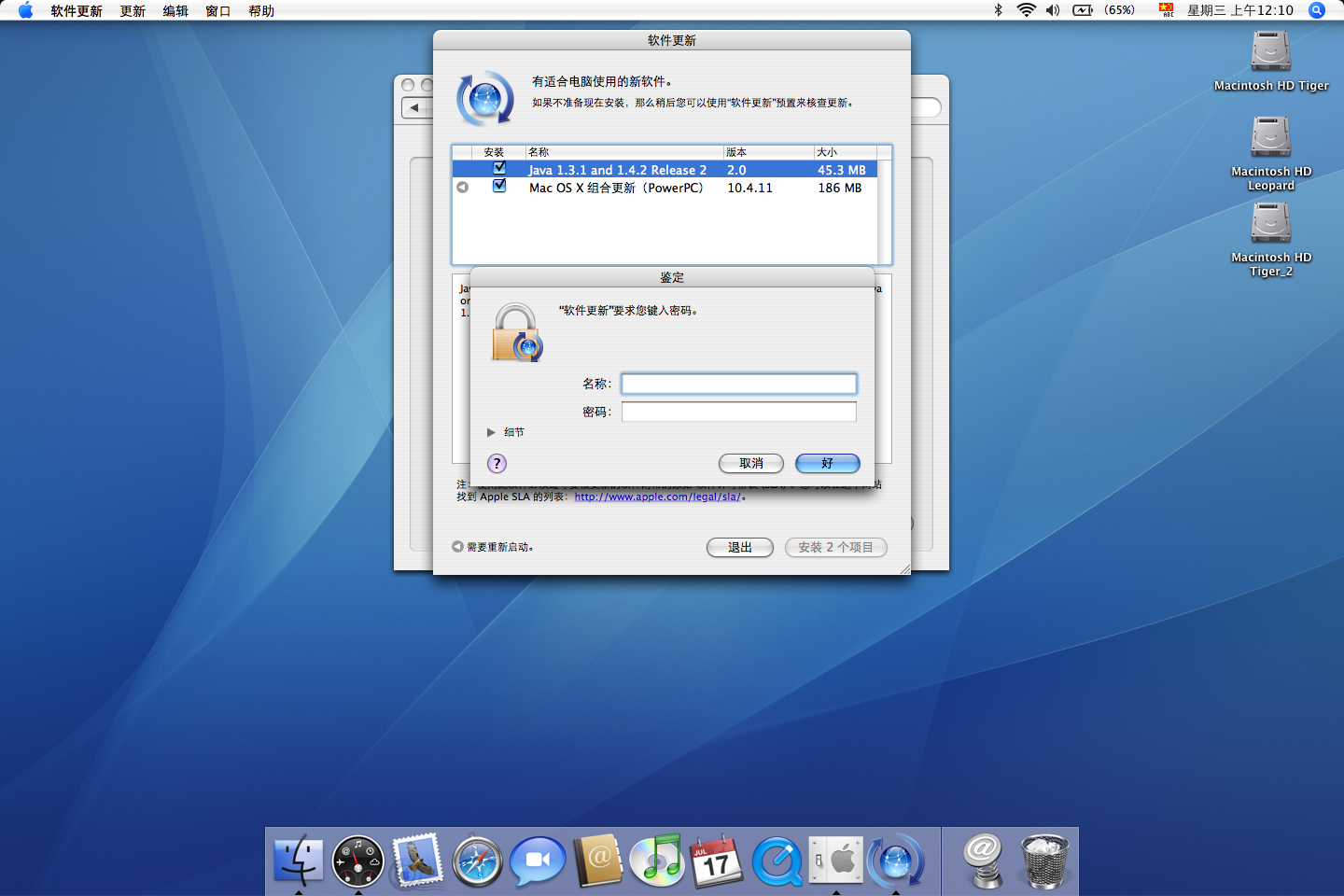Open System Preferences from the Dock
This screenshot has height=896, width=1344.
836,861
